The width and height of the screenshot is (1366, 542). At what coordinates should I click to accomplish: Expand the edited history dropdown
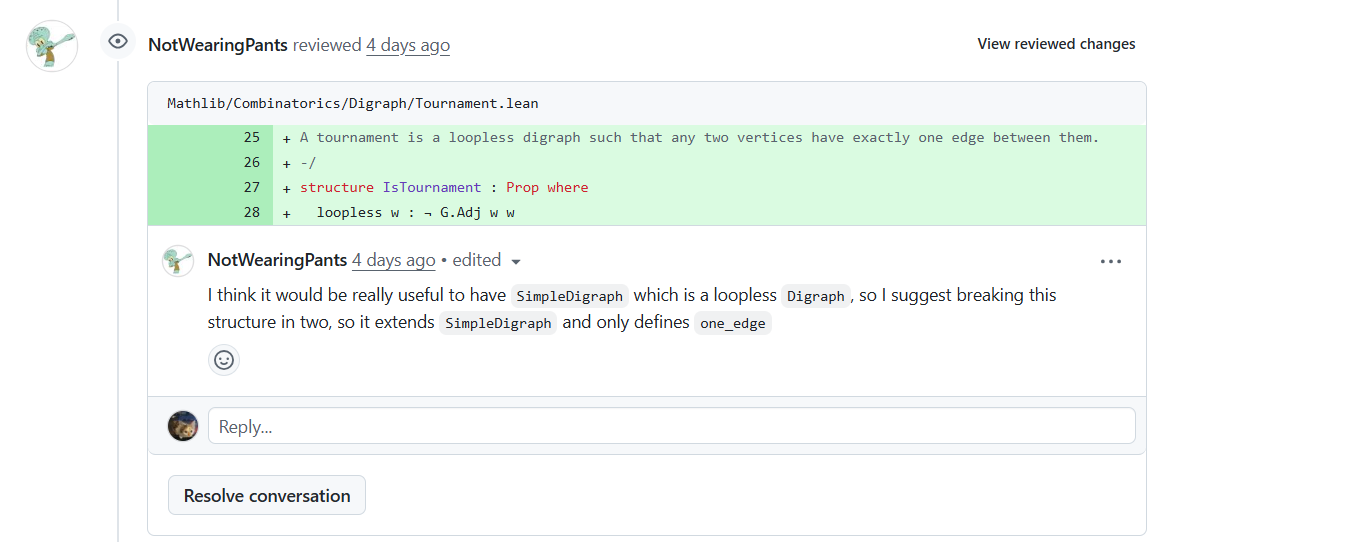pyautogui.click(x=516, y=261)
